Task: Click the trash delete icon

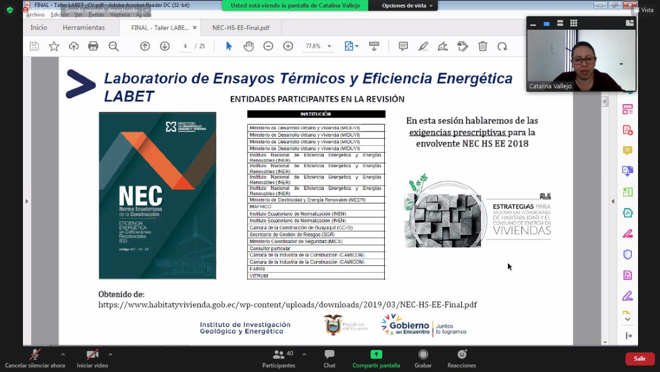Action: coord(483,46)
